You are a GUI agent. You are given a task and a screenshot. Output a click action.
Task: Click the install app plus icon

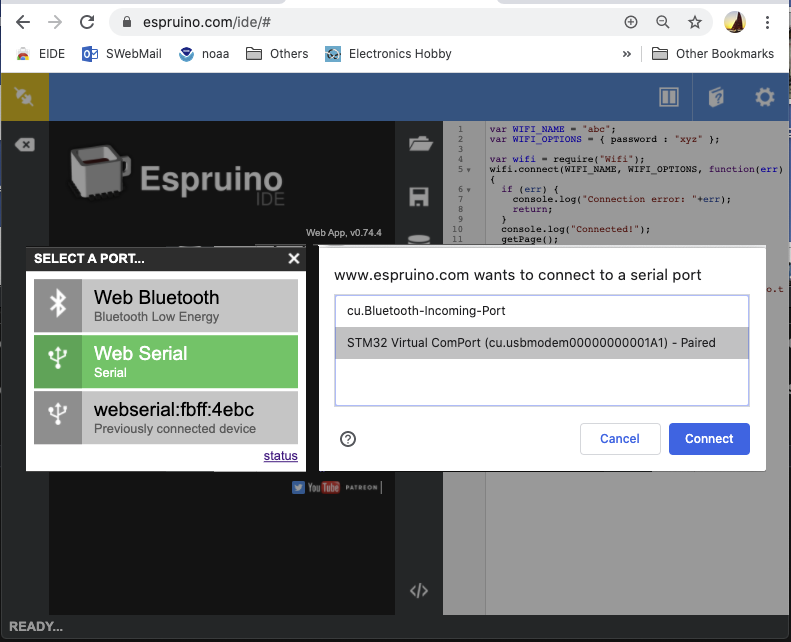tap(631, 22)
